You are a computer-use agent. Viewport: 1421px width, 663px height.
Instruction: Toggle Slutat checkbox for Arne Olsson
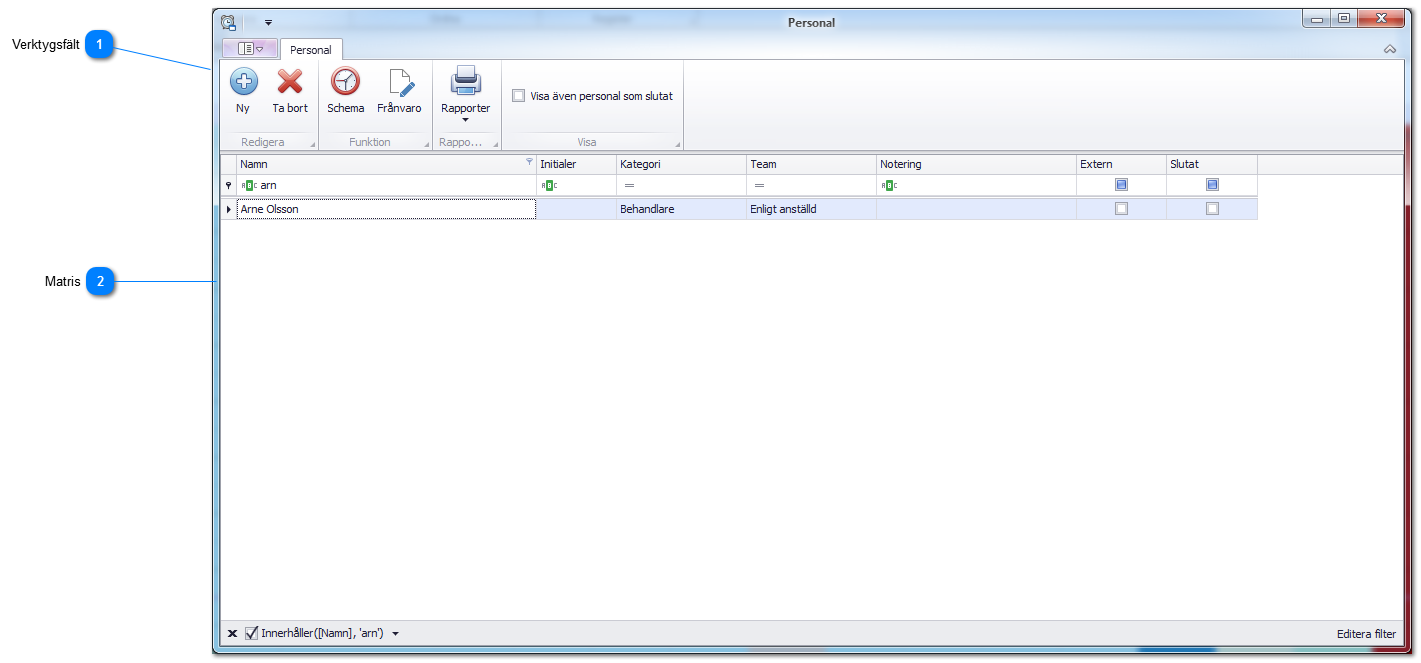click(1212, 209)
